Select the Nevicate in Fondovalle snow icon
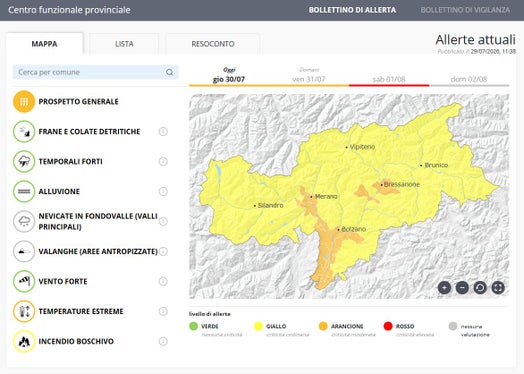 (x=24, y=221)
